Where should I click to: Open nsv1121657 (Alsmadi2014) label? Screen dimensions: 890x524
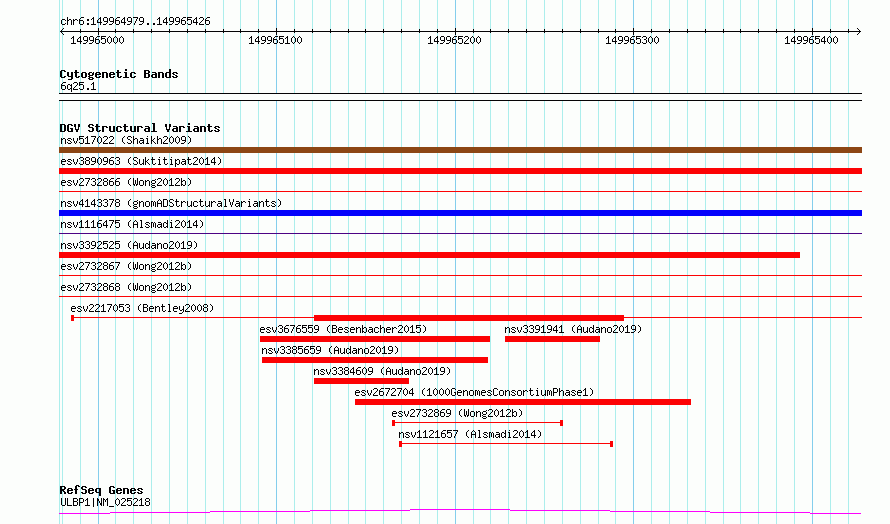pyautogui.click(x=470, y=434)
